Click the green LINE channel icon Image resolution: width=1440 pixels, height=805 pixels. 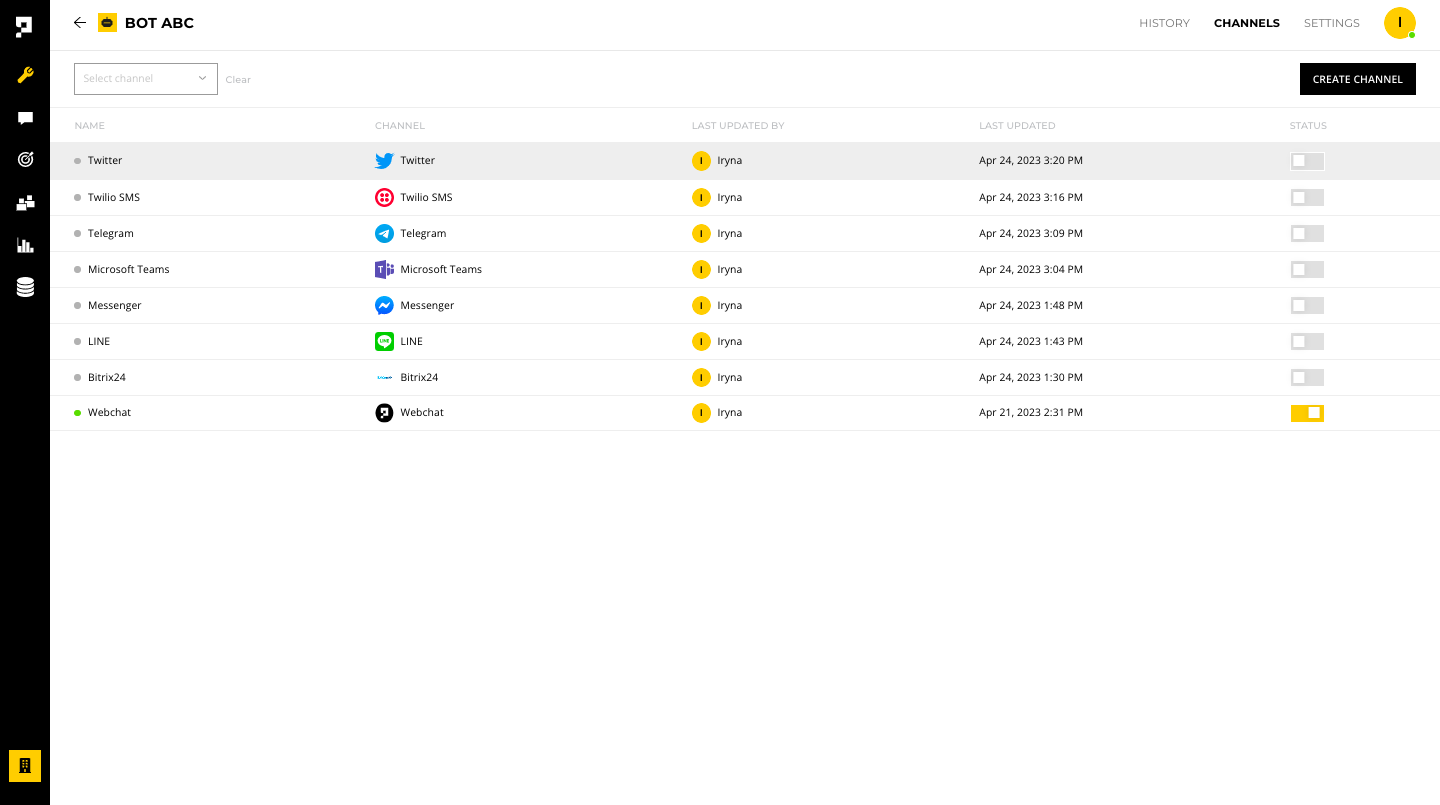(384, 341)
